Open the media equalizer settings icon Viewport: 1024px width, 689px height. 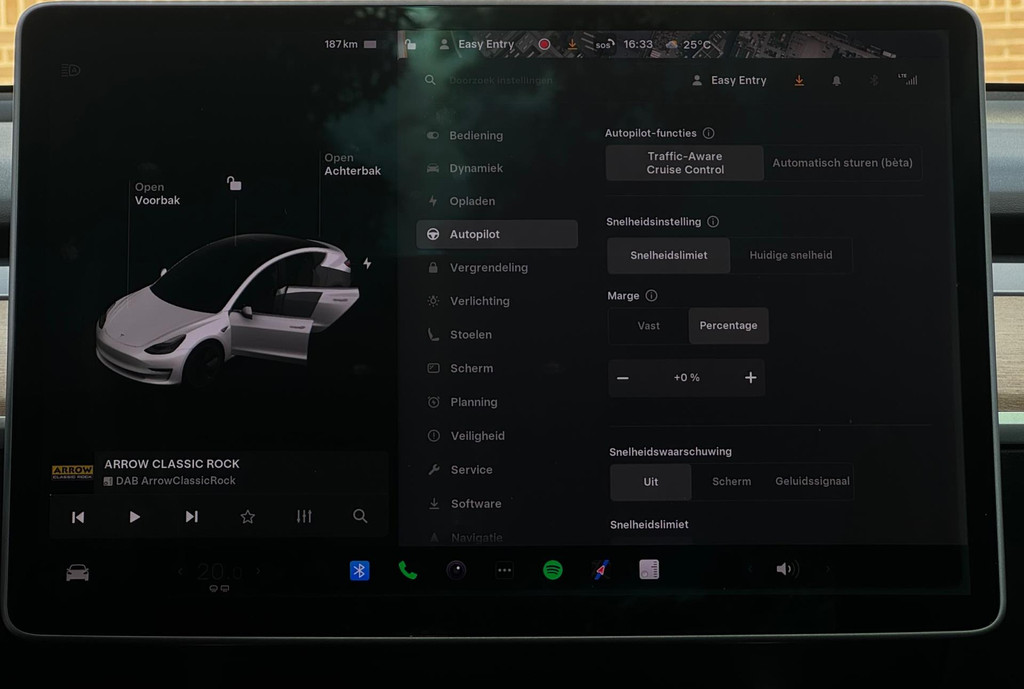tap(304, 516)
